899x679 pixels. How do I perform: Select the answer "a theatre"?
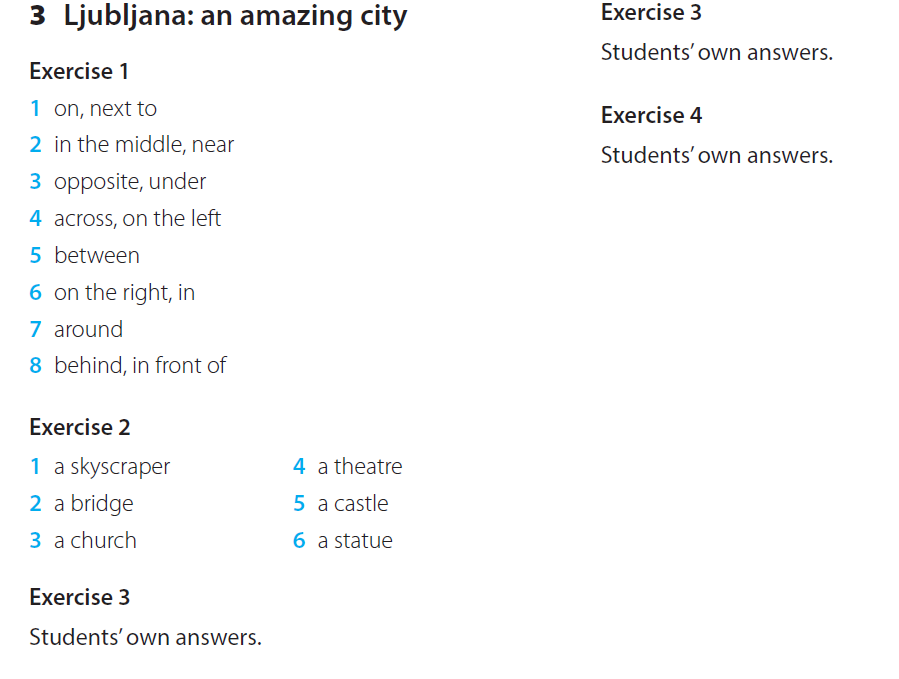(360, 467)
